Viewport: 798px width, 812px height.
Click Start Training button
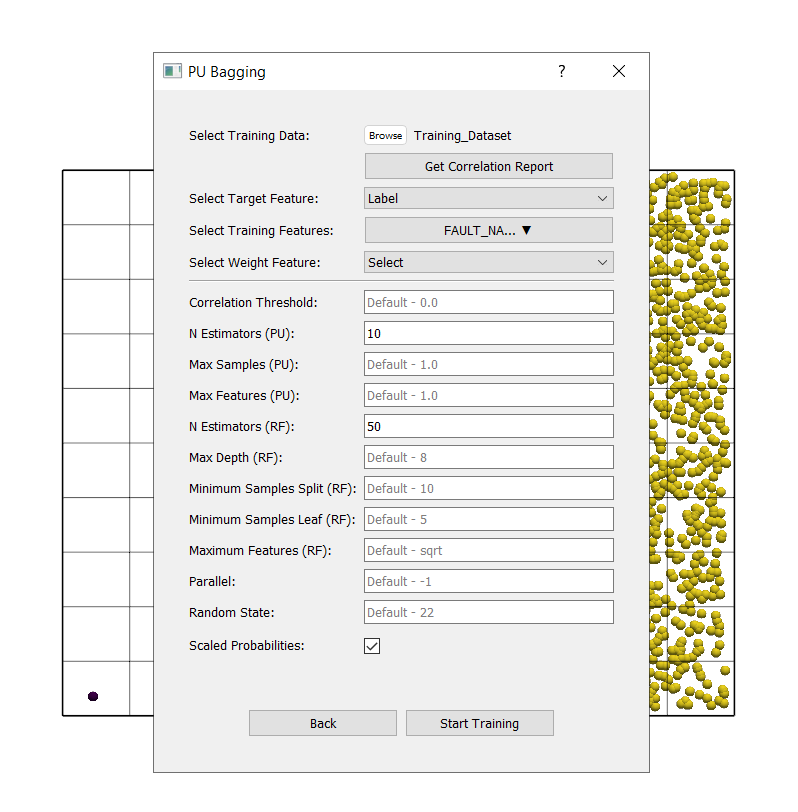tap(479, 724)
